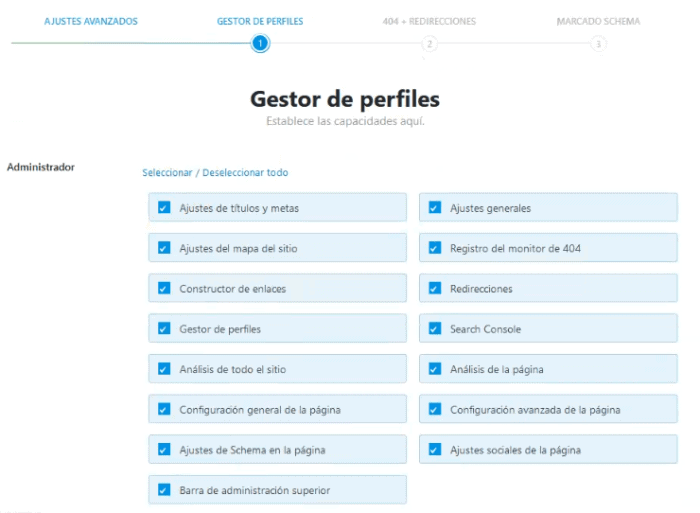
Task: Click step 1 circle indicator
Action: coord(260,44)
